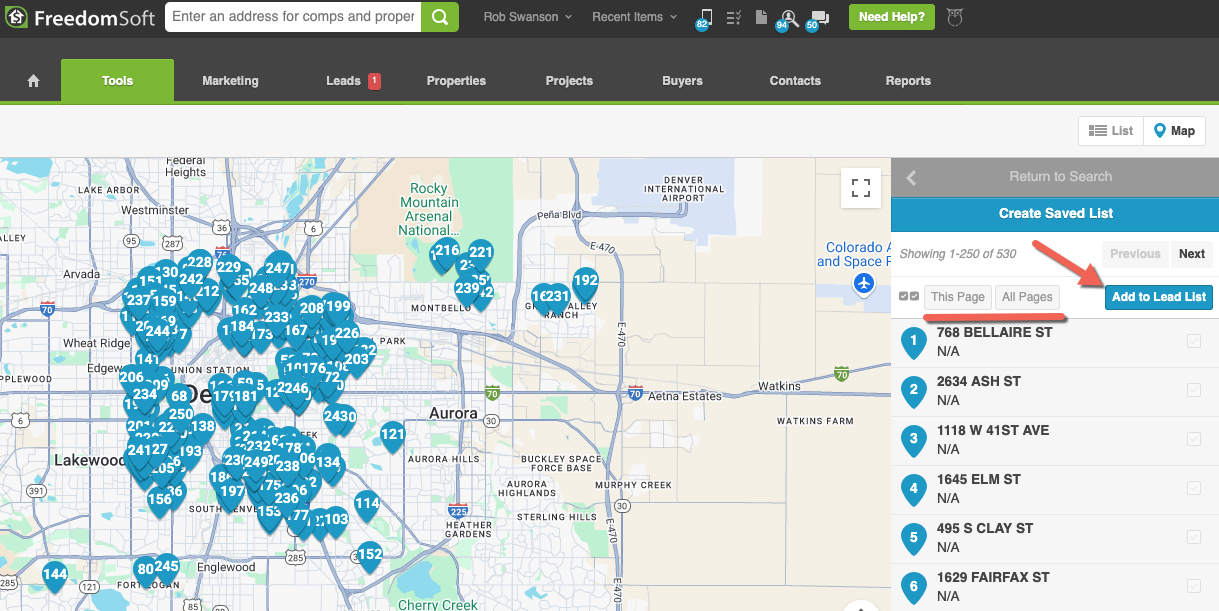Click map pin number 121

(x=393, y=436)
